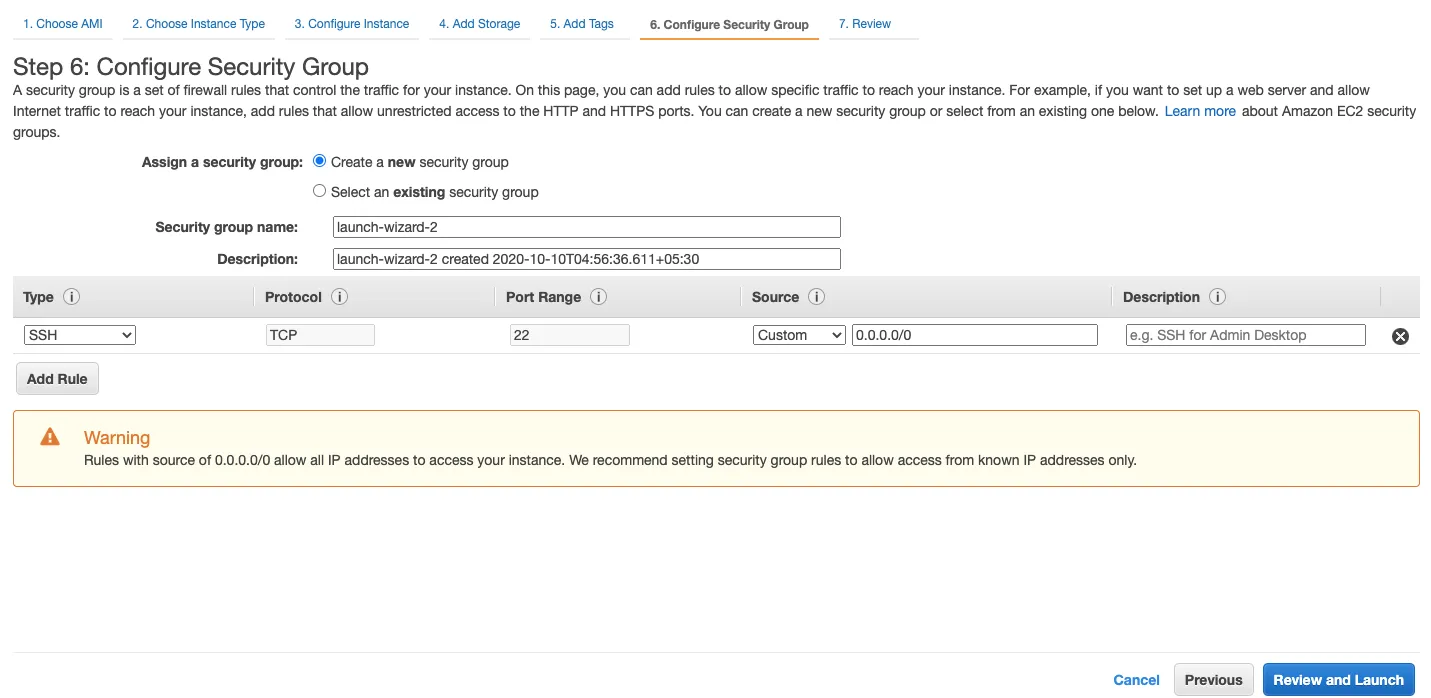Expand the Custom source dropdown

[799, 335]
